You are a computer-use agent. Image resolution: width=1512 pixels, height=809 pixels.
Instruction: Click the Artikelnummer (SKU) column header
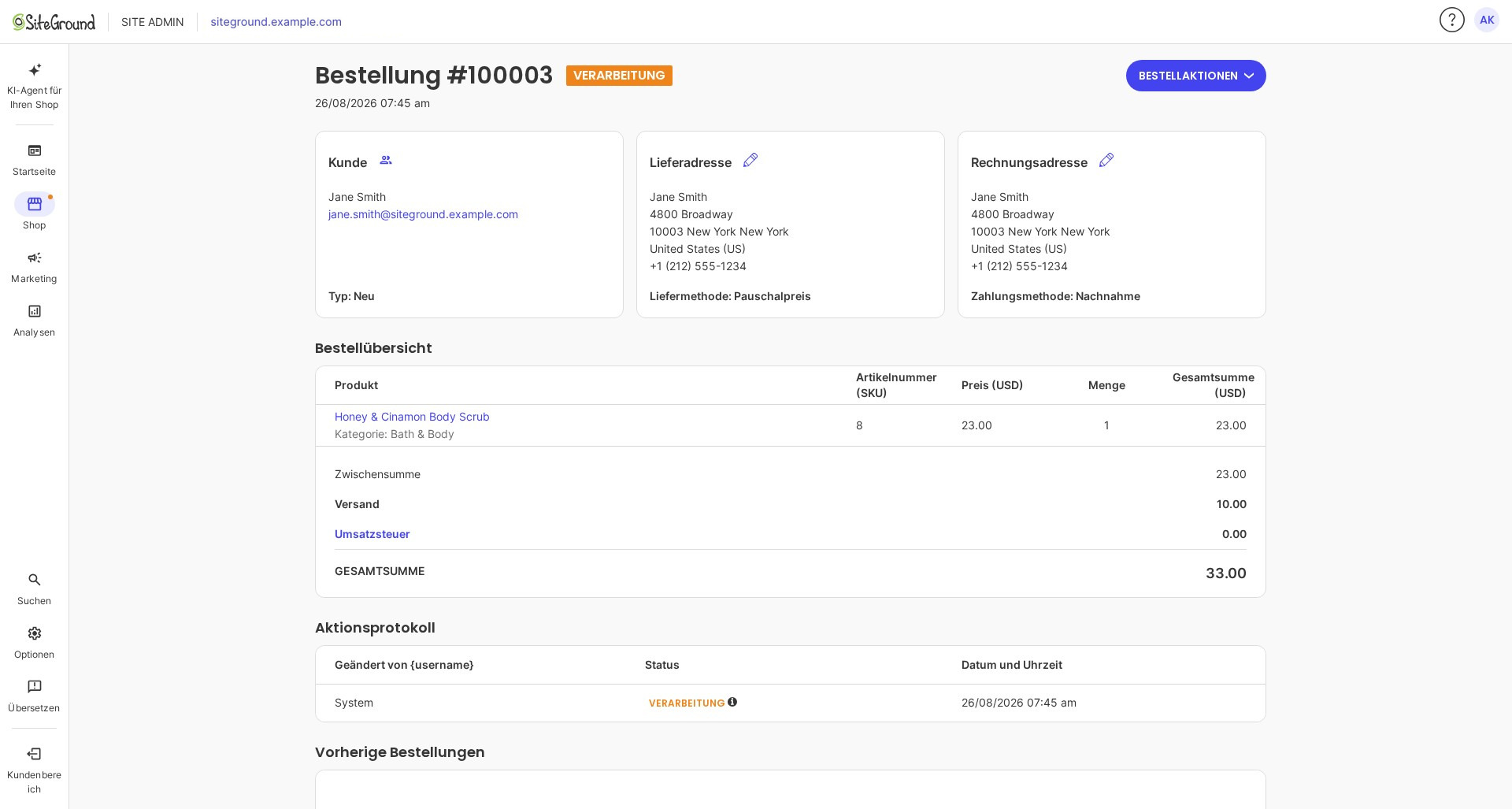896,385
